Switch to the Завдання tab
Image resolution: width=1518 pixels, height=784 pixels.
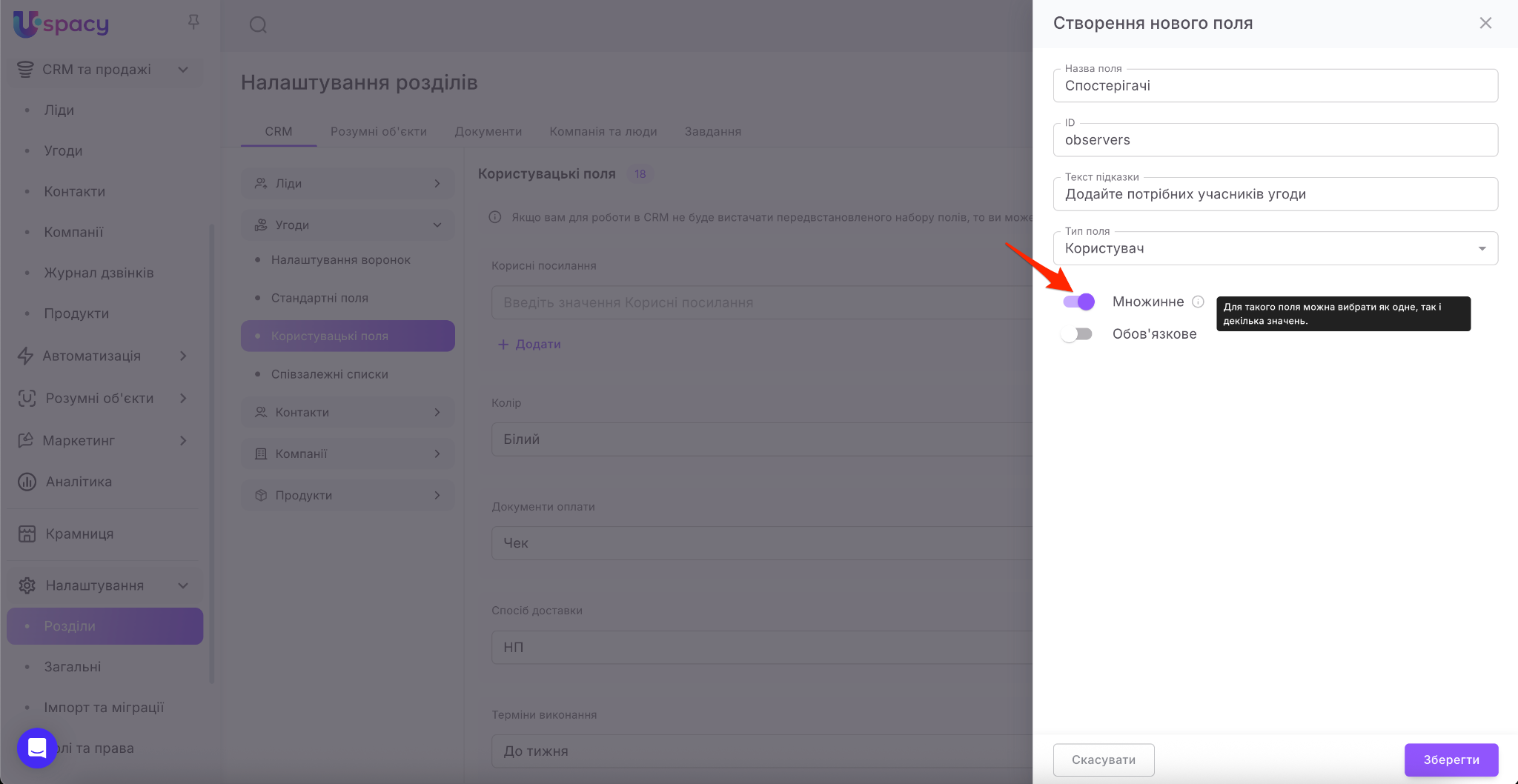pos(712,131)
